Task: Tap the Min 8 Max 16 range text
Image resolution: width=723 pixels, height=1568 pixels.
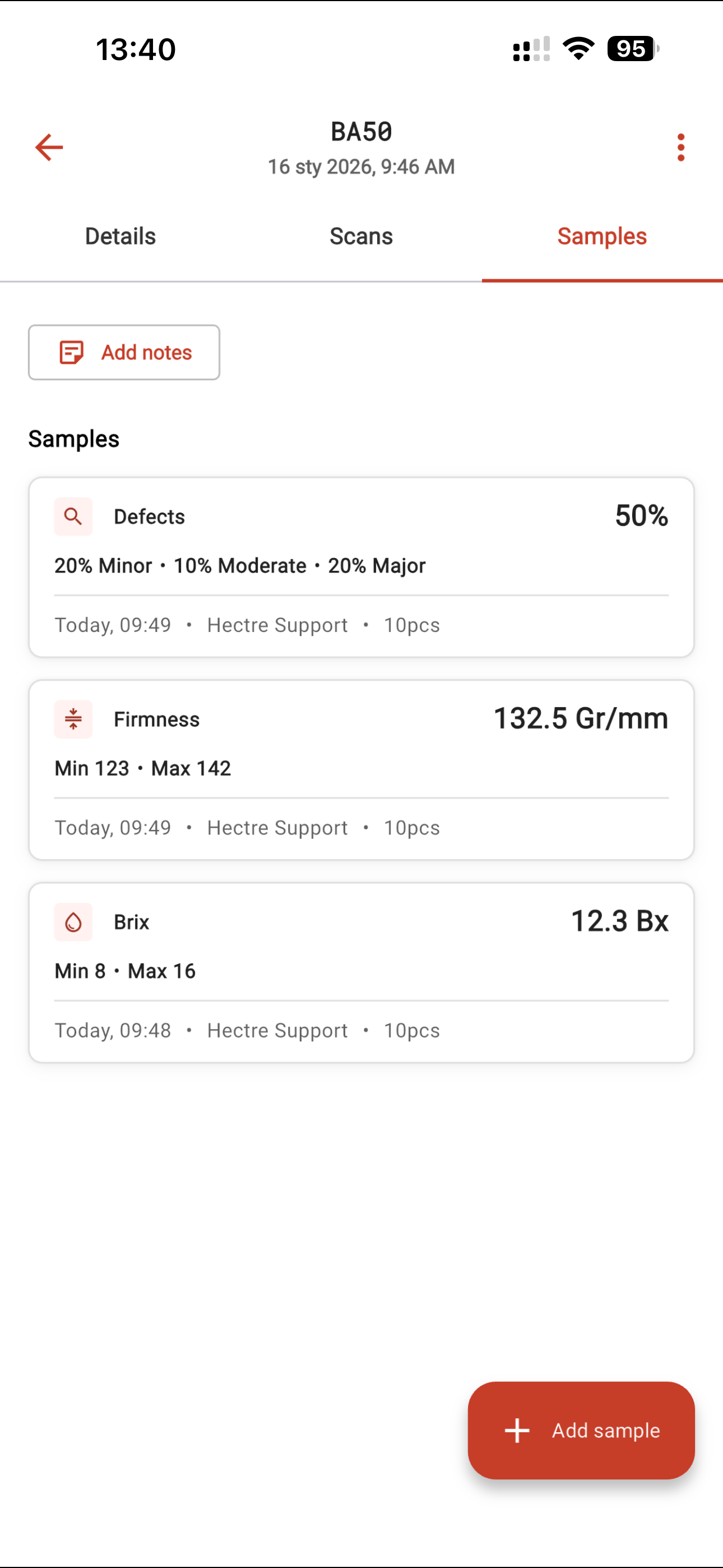Action: [126, 971]
